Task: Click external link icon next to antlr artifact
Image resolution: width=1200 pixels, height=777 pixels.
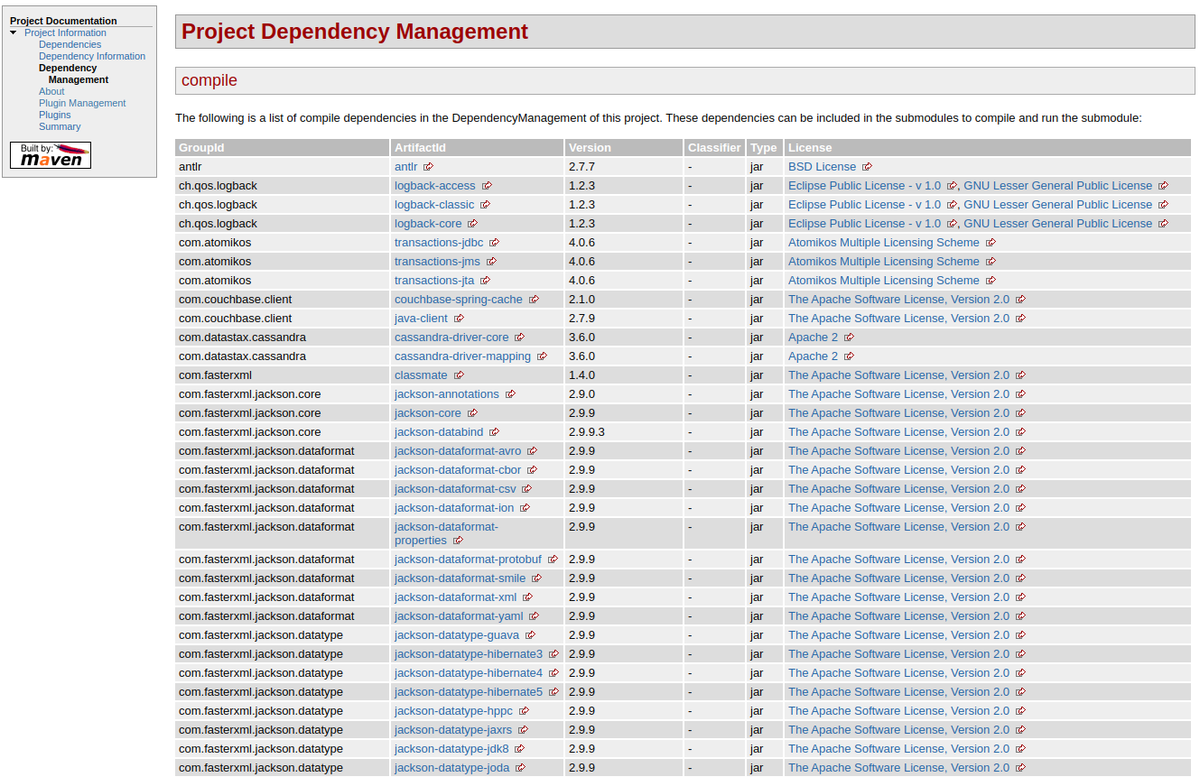Action: [428, 167]
